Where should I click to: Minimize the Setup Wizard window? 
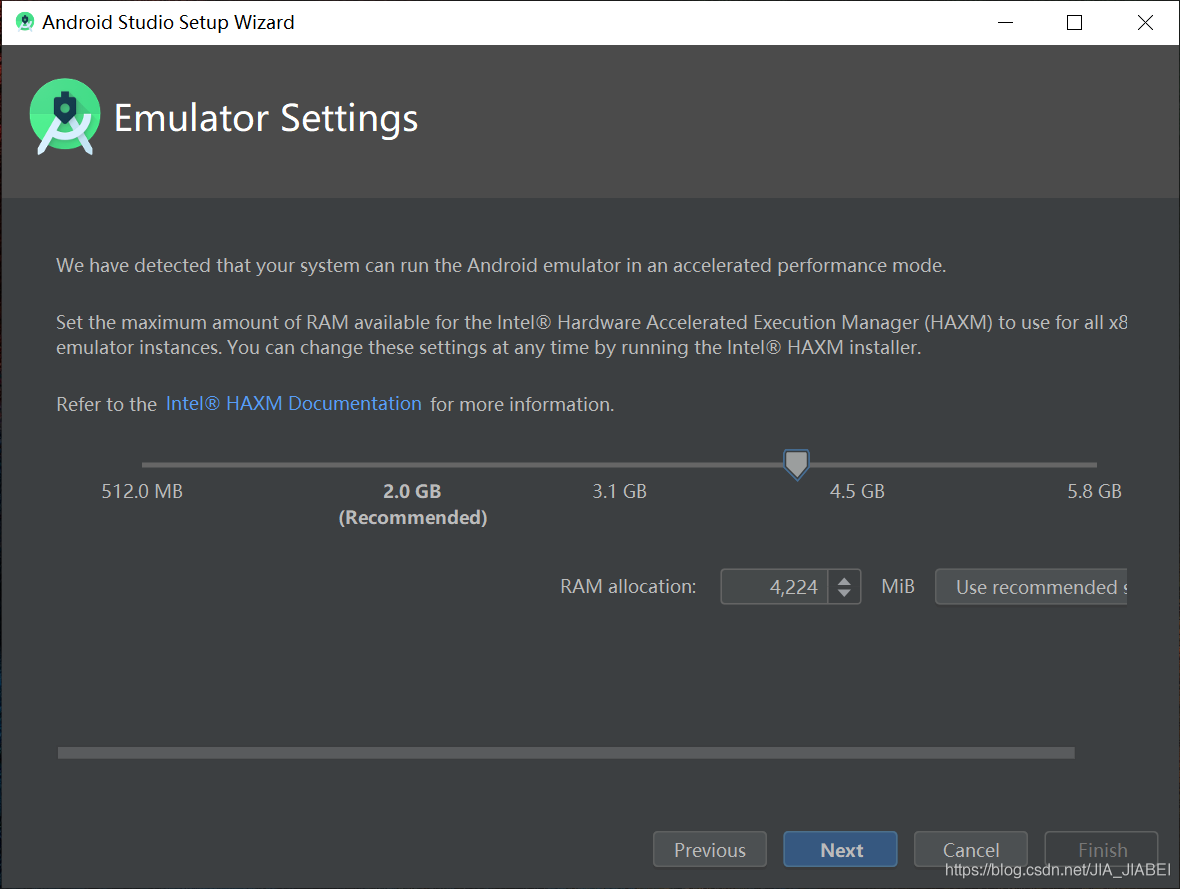pyautogui.click(x=1005, y=23)
